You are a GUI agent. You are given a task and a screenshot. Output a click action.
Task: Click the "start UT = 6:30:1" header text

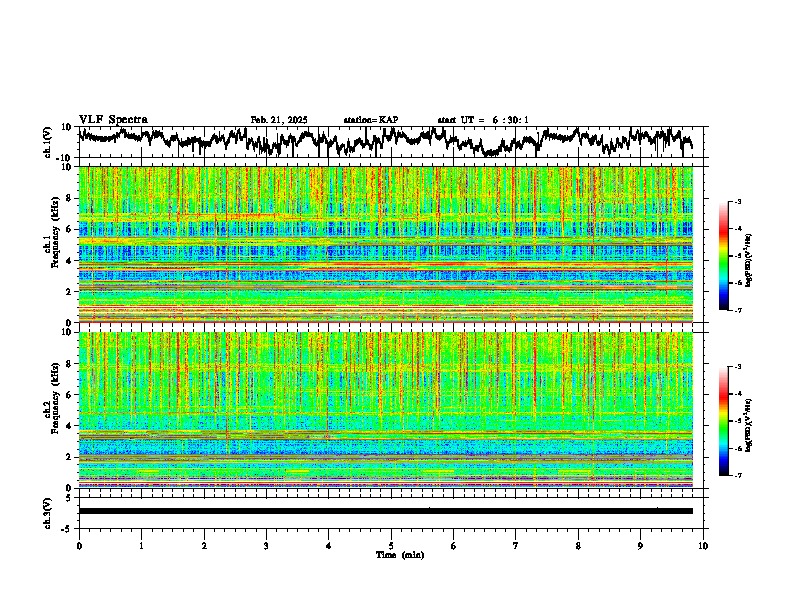483,120
